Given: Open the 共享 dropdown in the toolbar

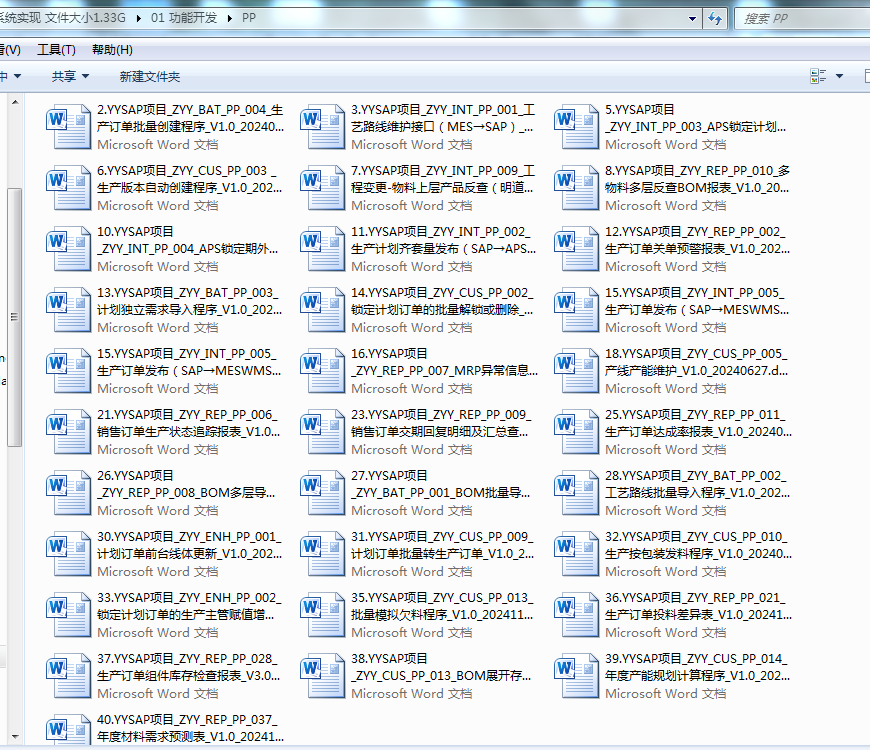Looking at the screenshot, I should [x=70, y=76].
